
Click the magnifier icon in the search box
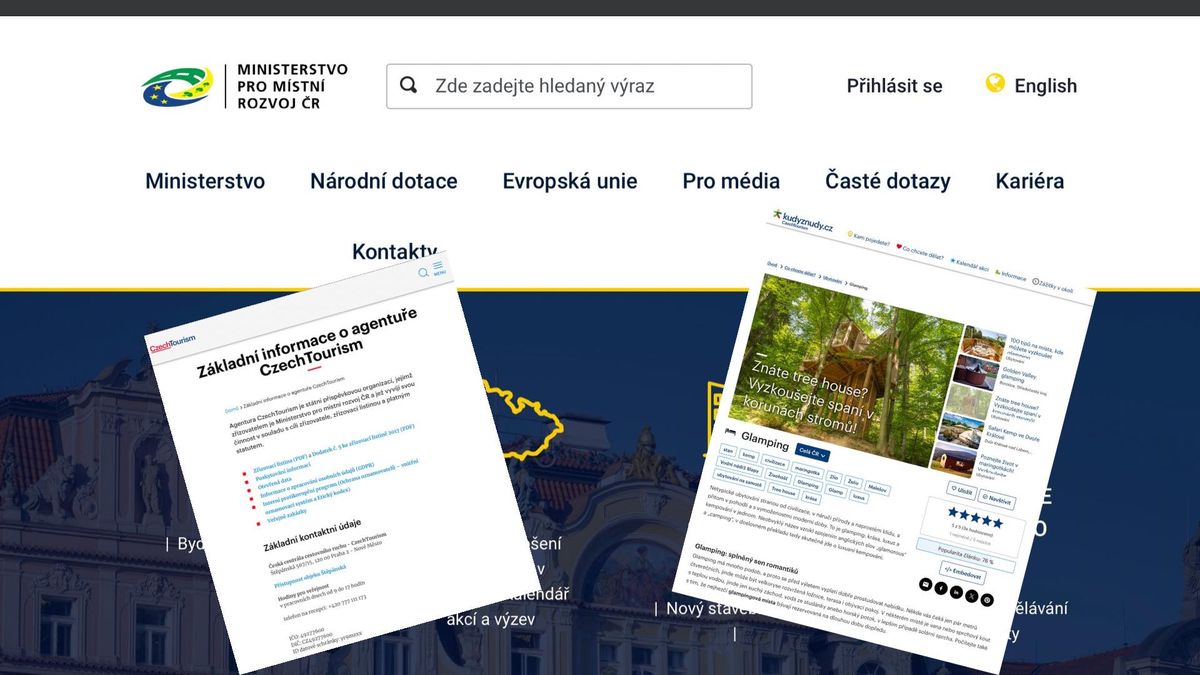(408, 85)
